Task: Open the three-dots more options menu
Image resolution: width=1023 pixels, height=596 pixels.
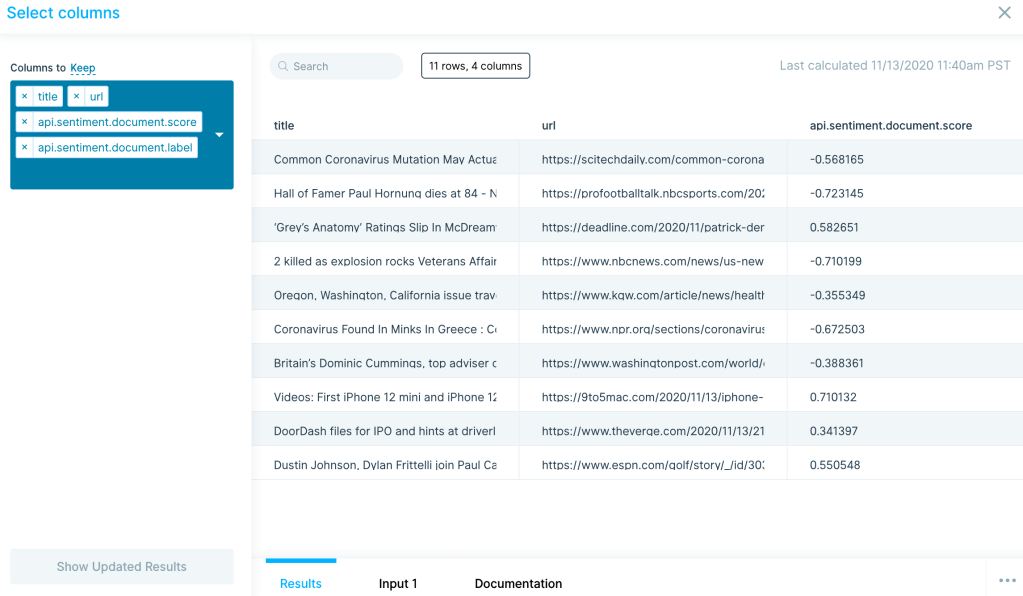Action: (x=1006, y=581)
